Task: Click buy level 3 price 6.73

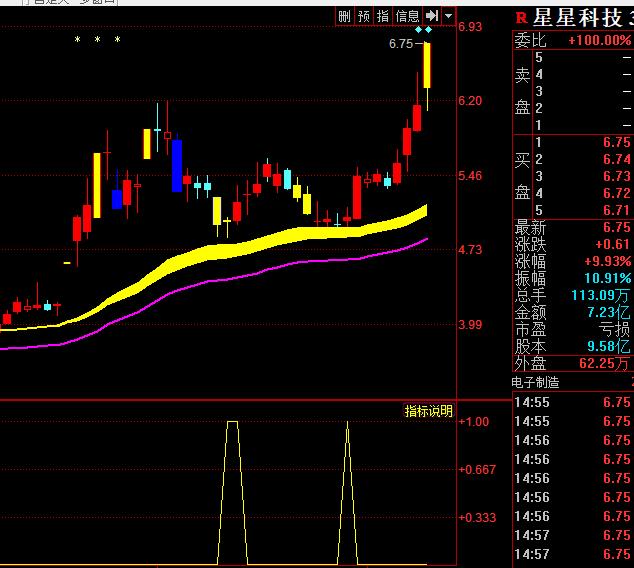Action: 617,176
